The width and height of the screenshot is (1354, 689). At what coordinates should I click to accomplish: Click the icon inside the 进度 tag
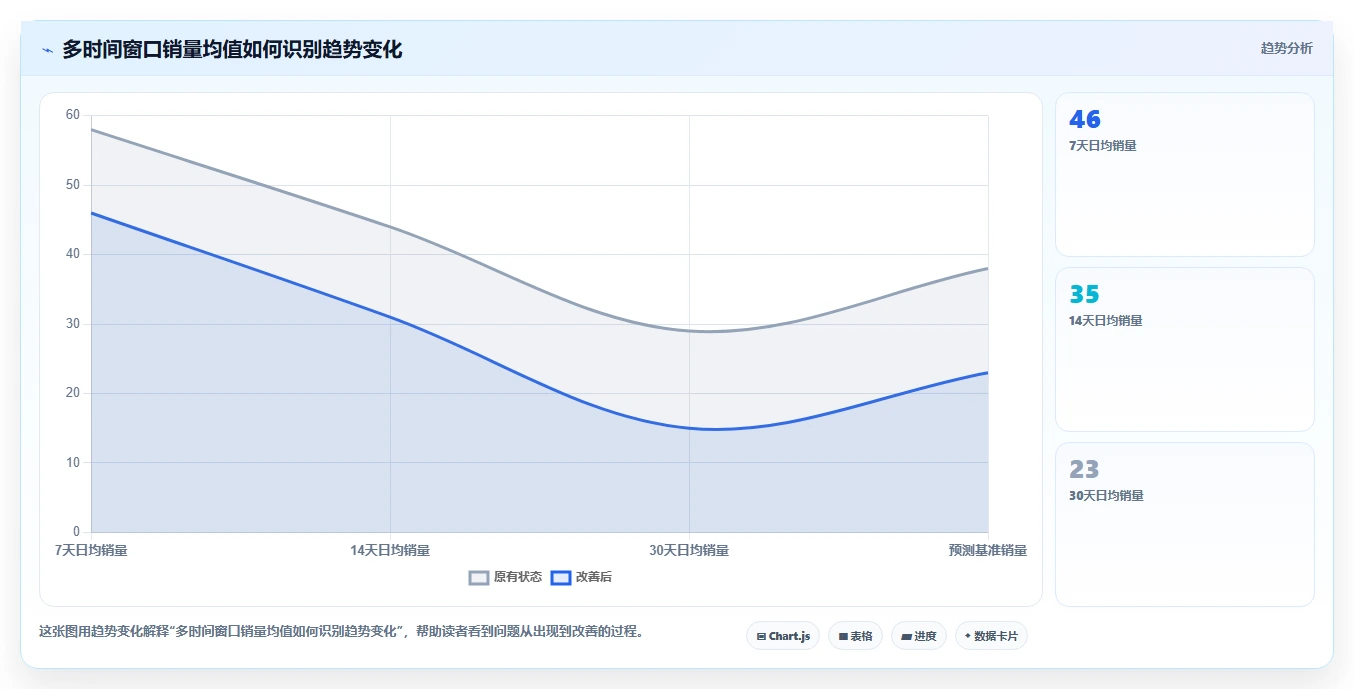906,636
